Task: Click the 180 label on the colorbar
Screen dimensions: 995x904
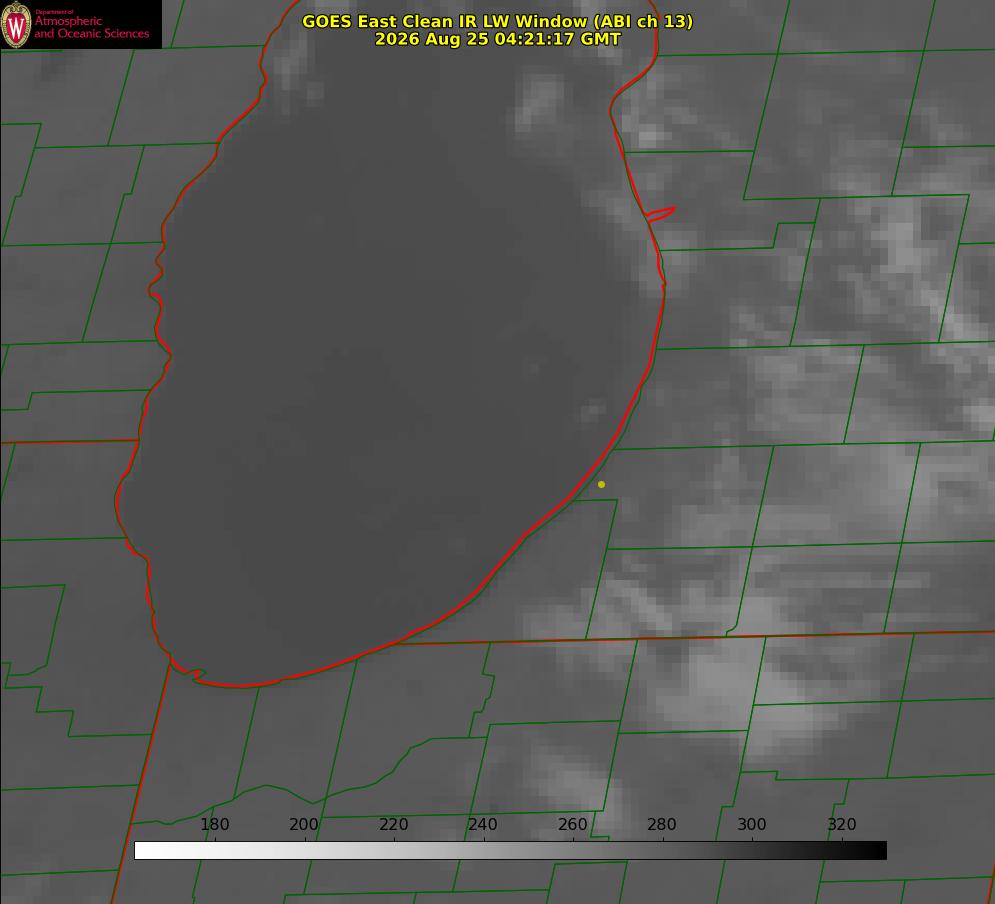Action: coord(214,824)
